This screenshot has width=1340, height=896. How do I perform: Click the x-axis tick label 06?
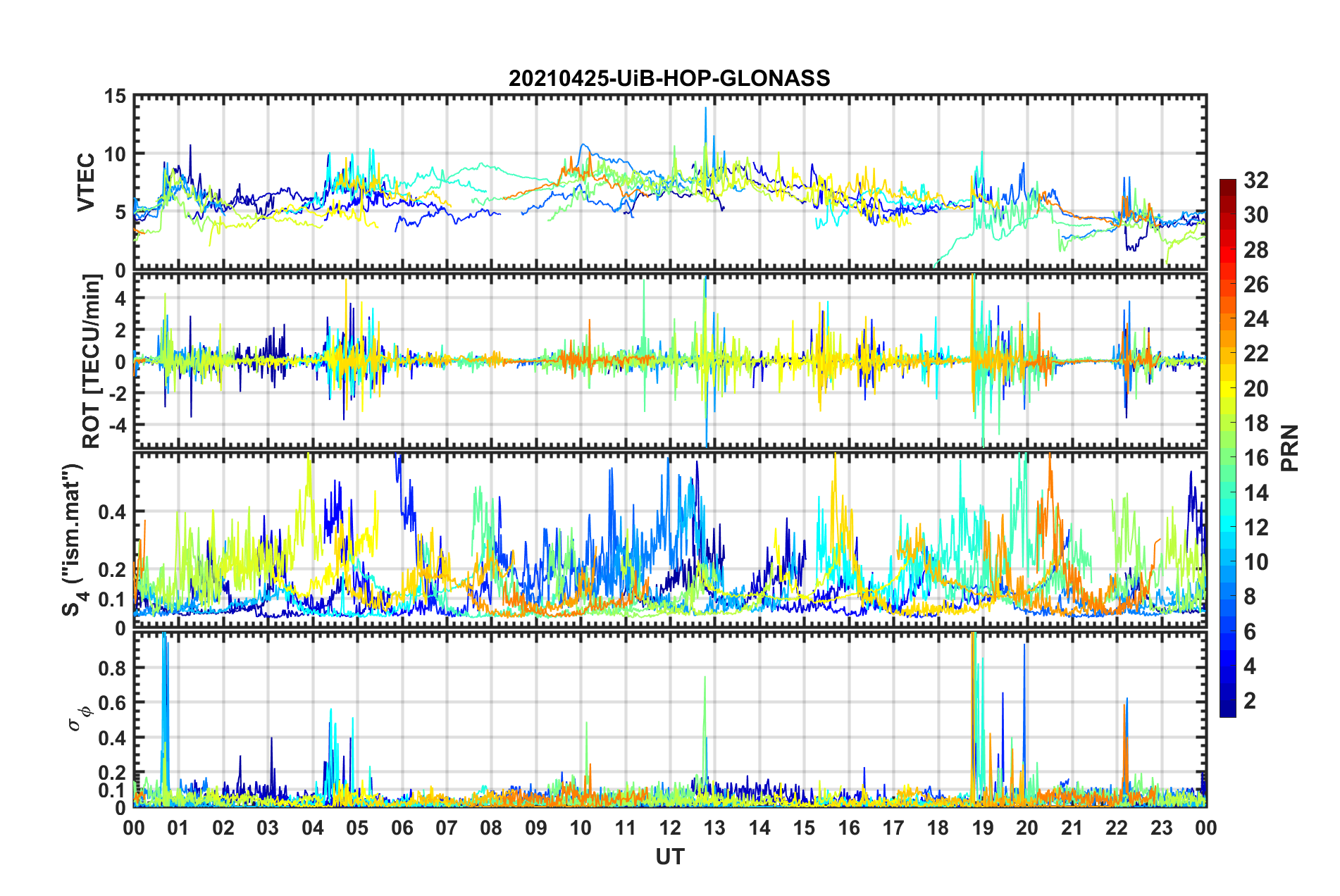click(402, 828)
